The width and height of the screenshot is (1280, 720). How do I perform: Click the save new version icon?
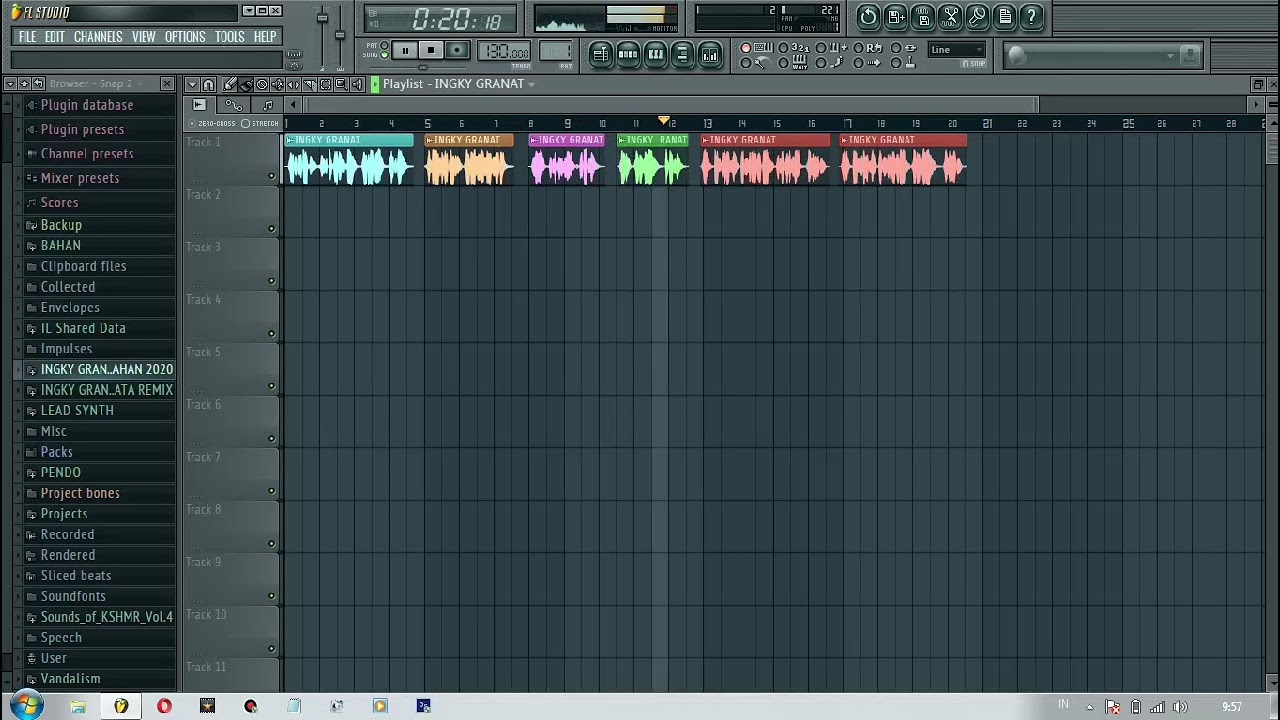(896, 17)
